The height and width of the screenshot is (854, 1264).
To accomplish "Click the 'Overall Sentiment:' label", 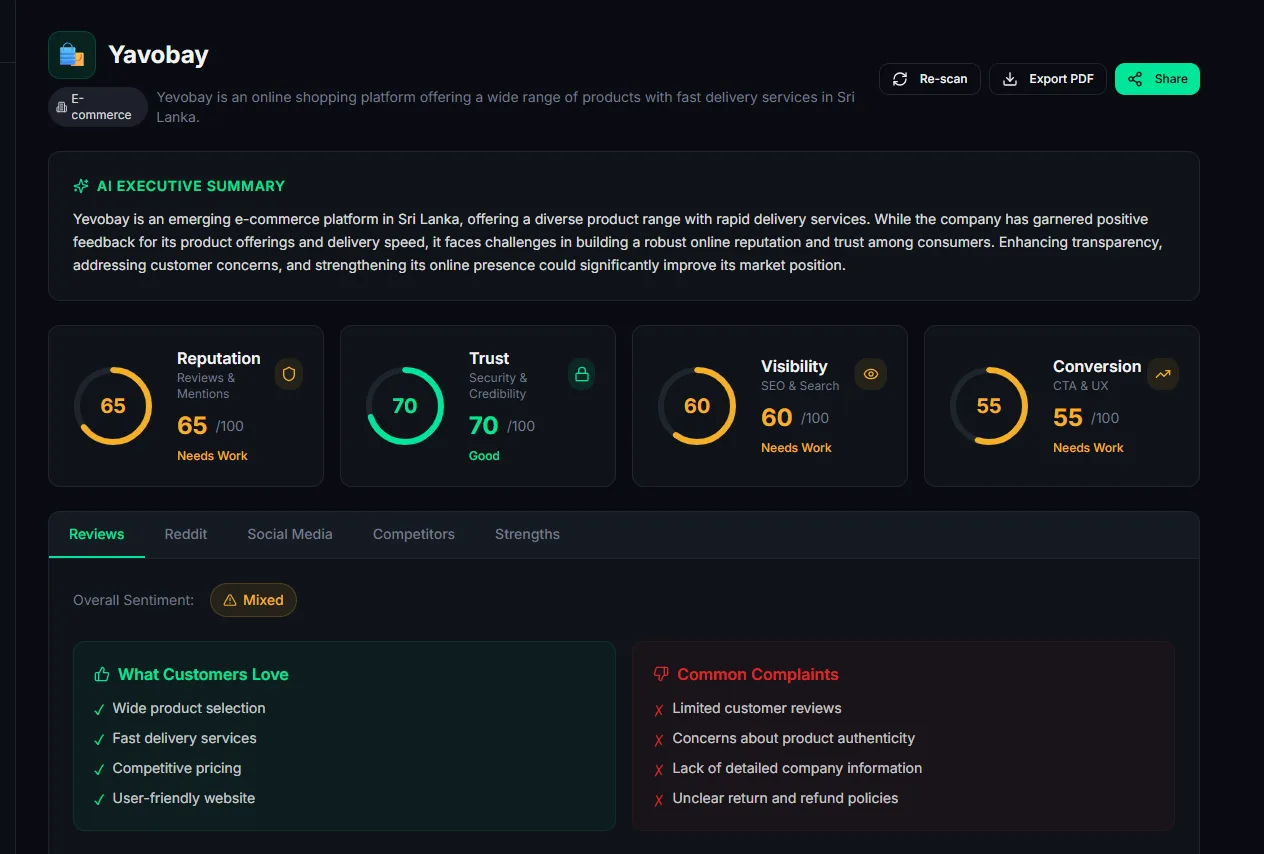I will coord(133,600).
